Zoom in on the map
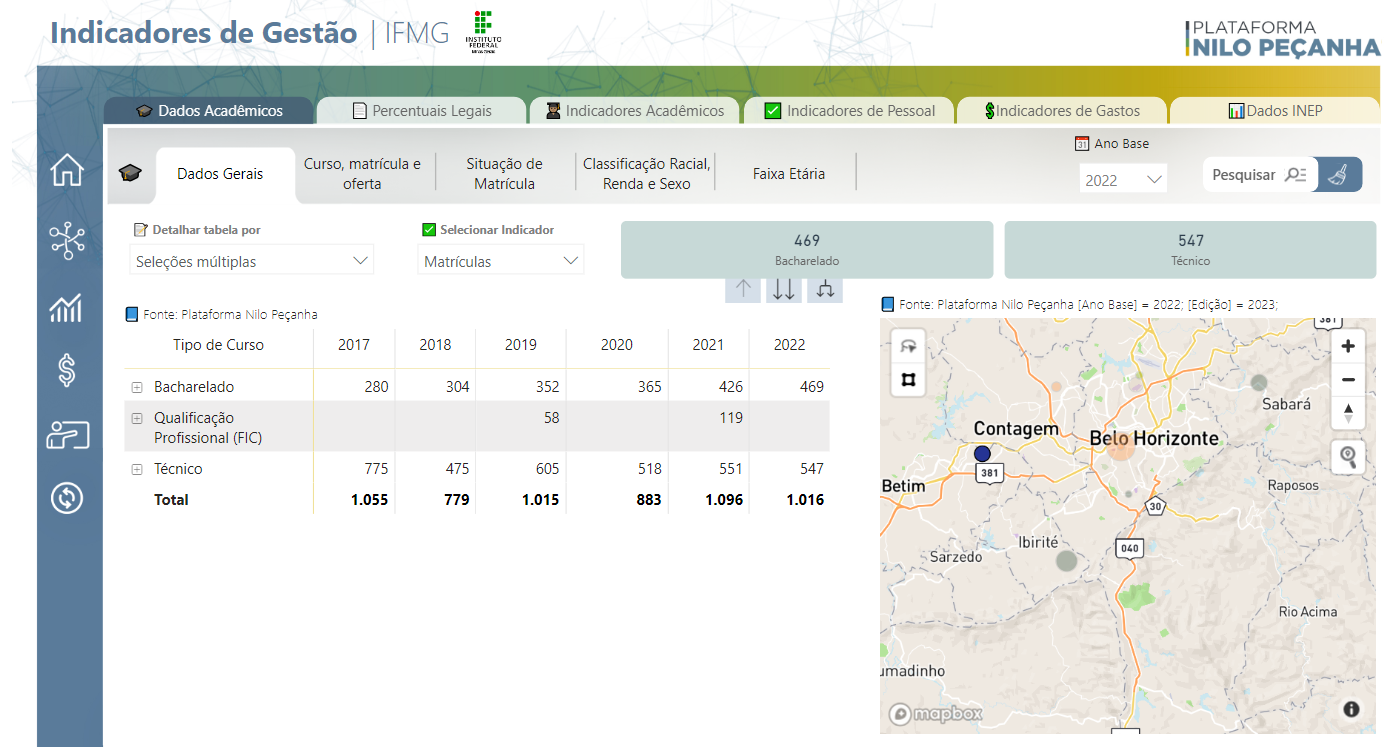 coord(1348,347)
